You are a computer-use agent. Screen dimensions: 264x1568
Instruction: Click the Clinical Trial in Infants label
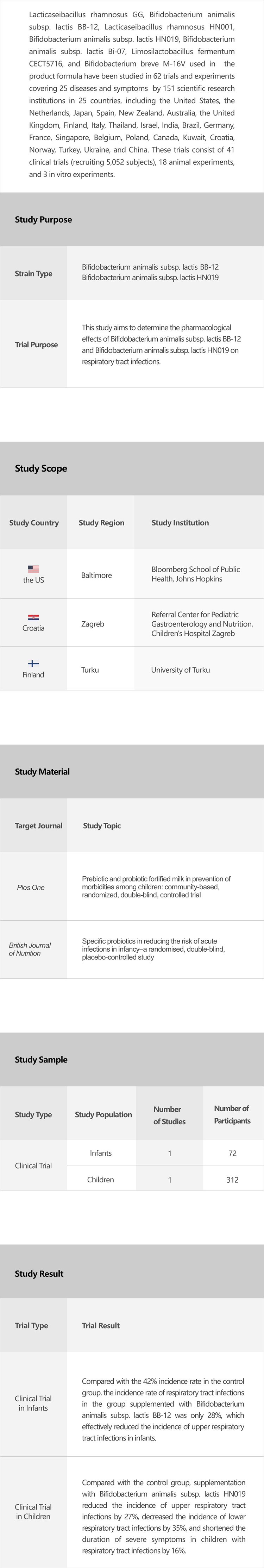point(33,1403)
